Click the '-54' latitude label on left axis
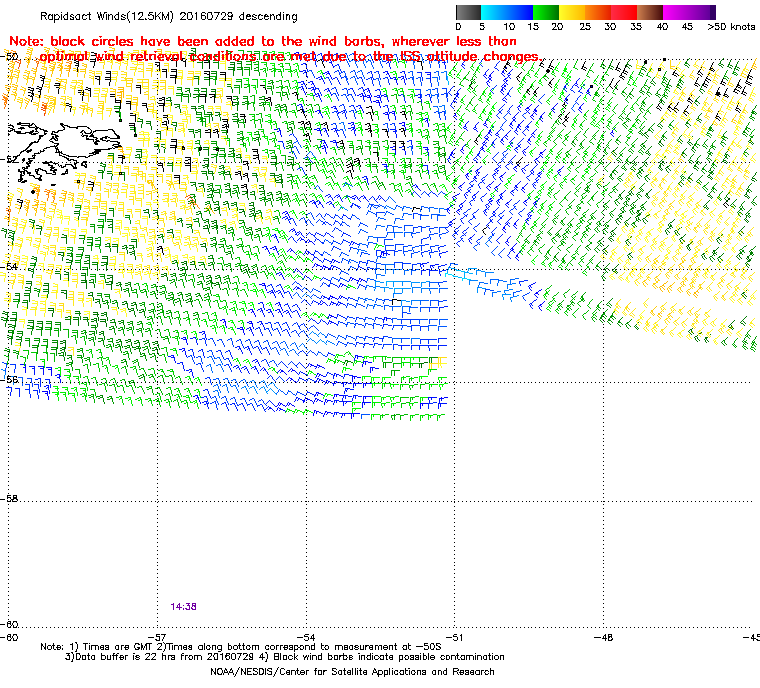Screen dimensions: 760x688 pos(11,267)
